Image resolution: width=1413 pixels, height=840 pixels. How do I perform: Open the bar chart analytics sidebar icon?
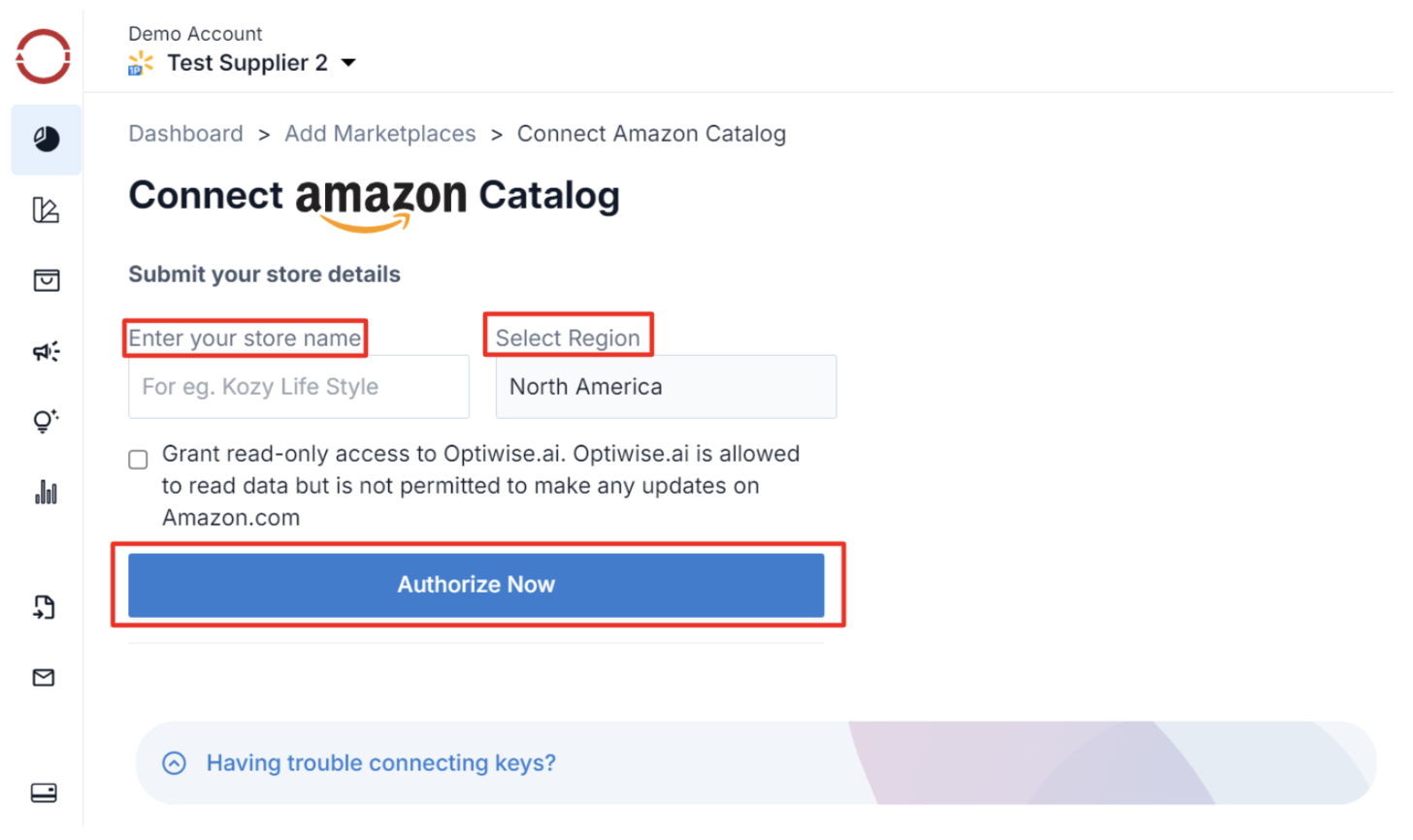pyautogui.click(x=46, y=493)
